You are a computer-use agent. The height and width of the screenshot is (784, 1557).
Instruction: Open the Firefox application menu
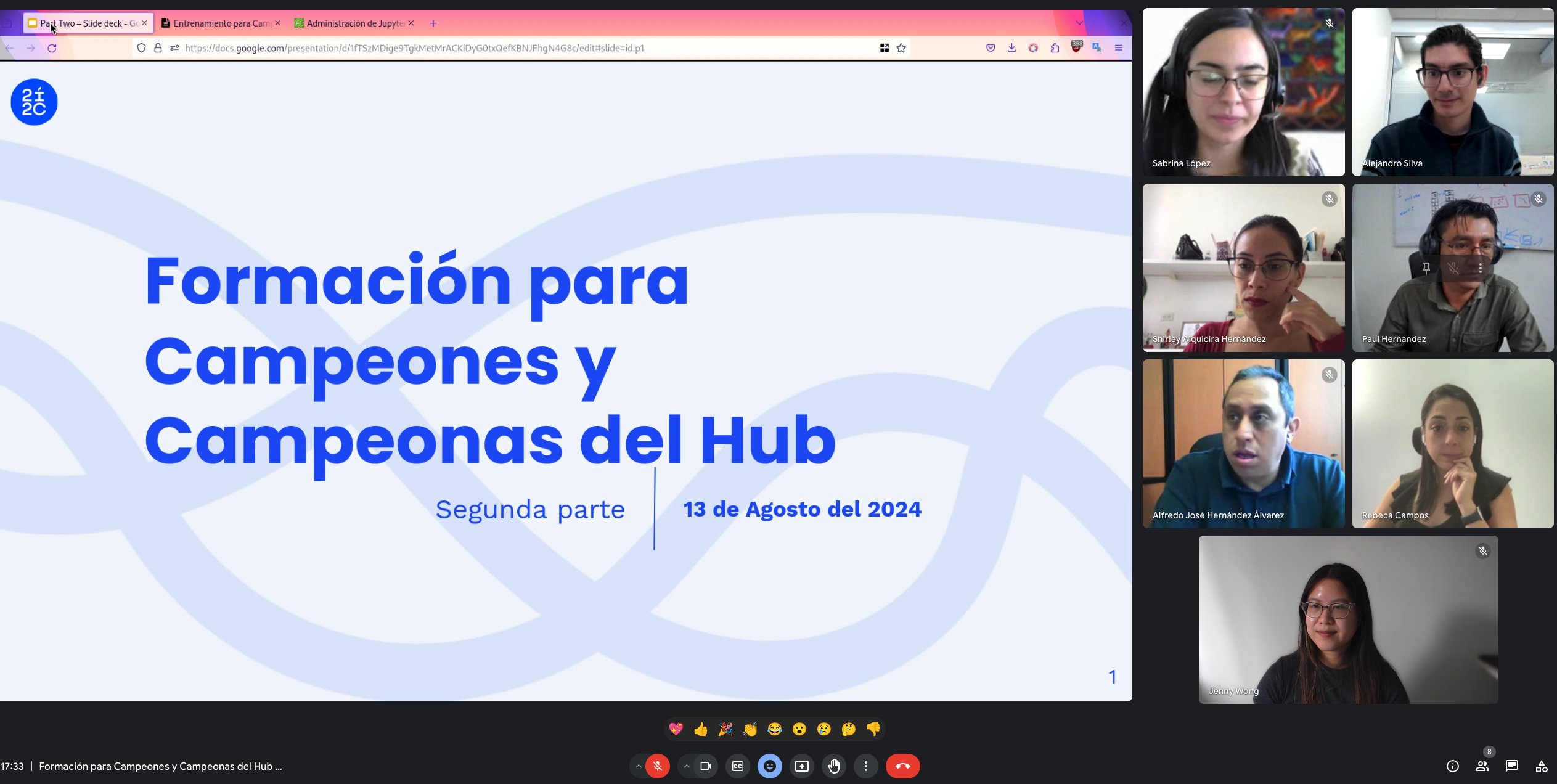tap(1119, 47)
